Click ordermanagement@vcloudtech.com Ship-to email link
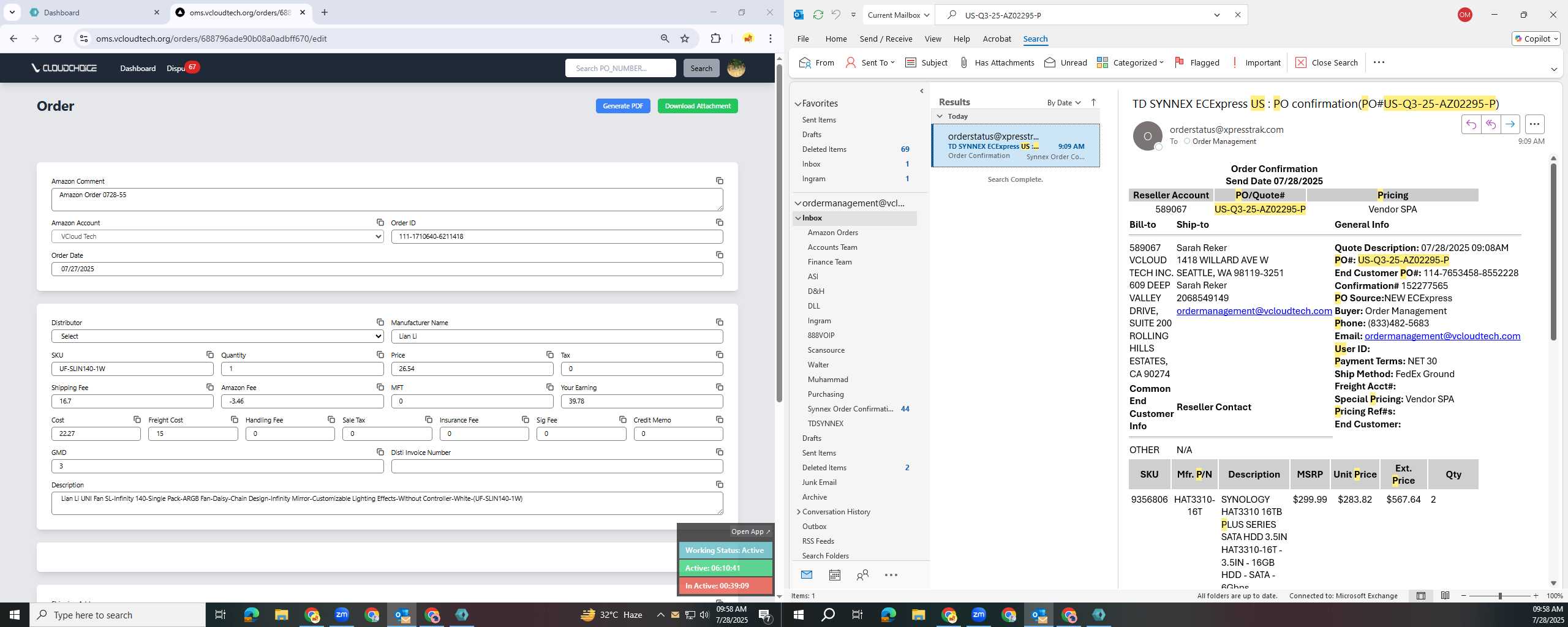1568x627 pixels. [1254, 311]
